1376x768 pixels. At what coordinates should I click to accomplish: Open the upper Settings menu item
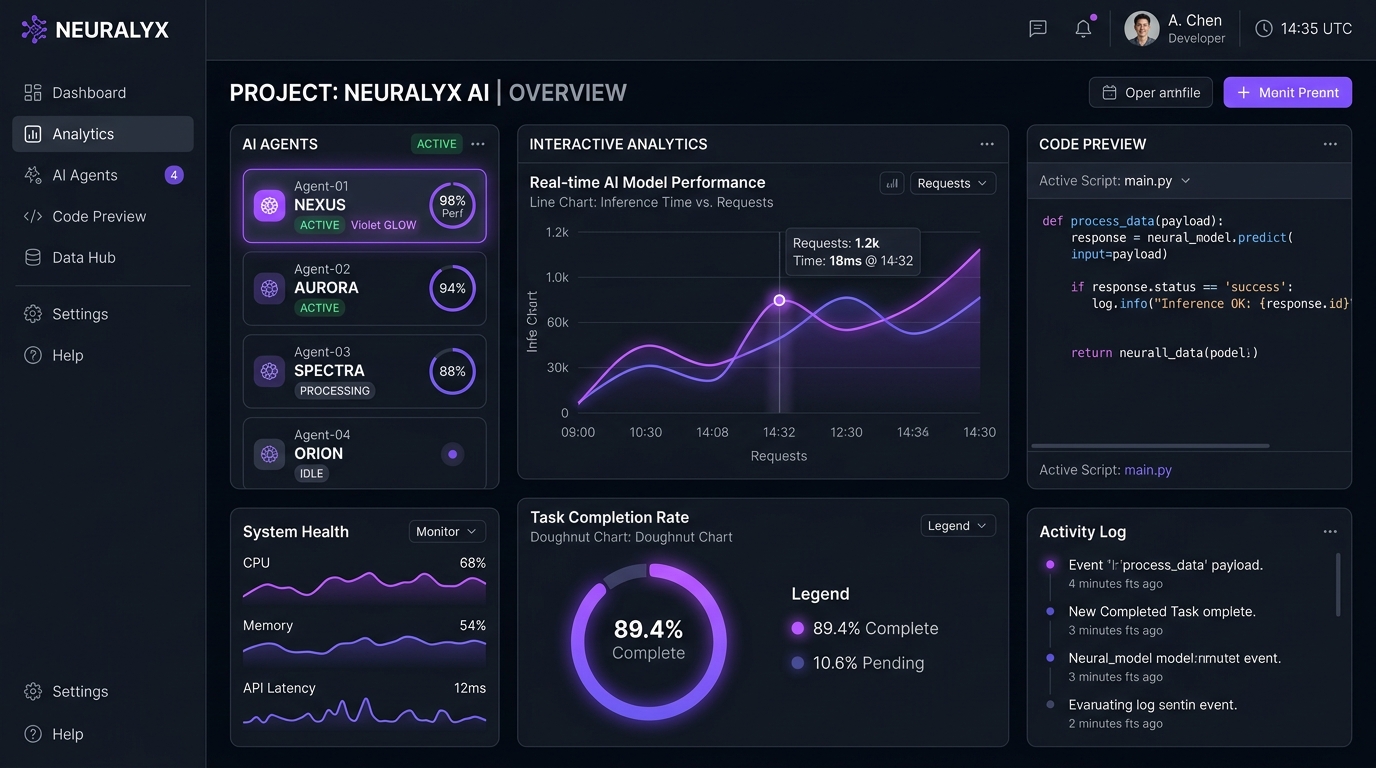coord(103,314)
